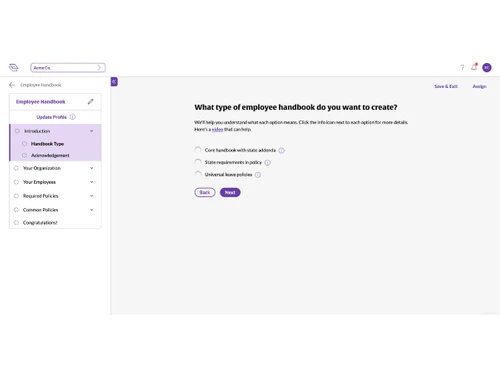This screenshot has height=375, width=500.
Task: Click status circle beside Congratulations!
Action: click(x=16, y=222)
